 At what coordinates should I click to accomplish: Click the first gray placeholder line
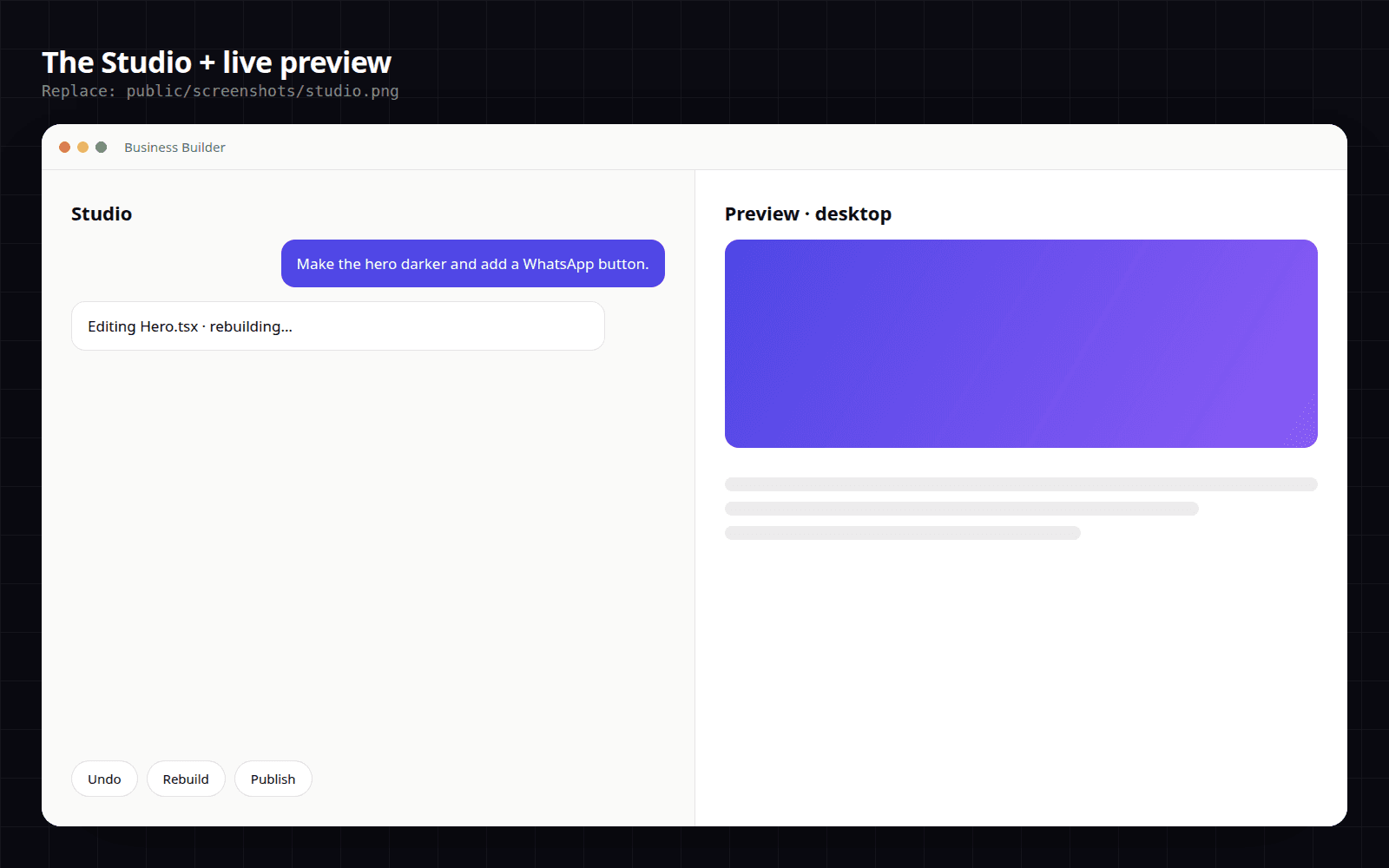(1021, 484)
